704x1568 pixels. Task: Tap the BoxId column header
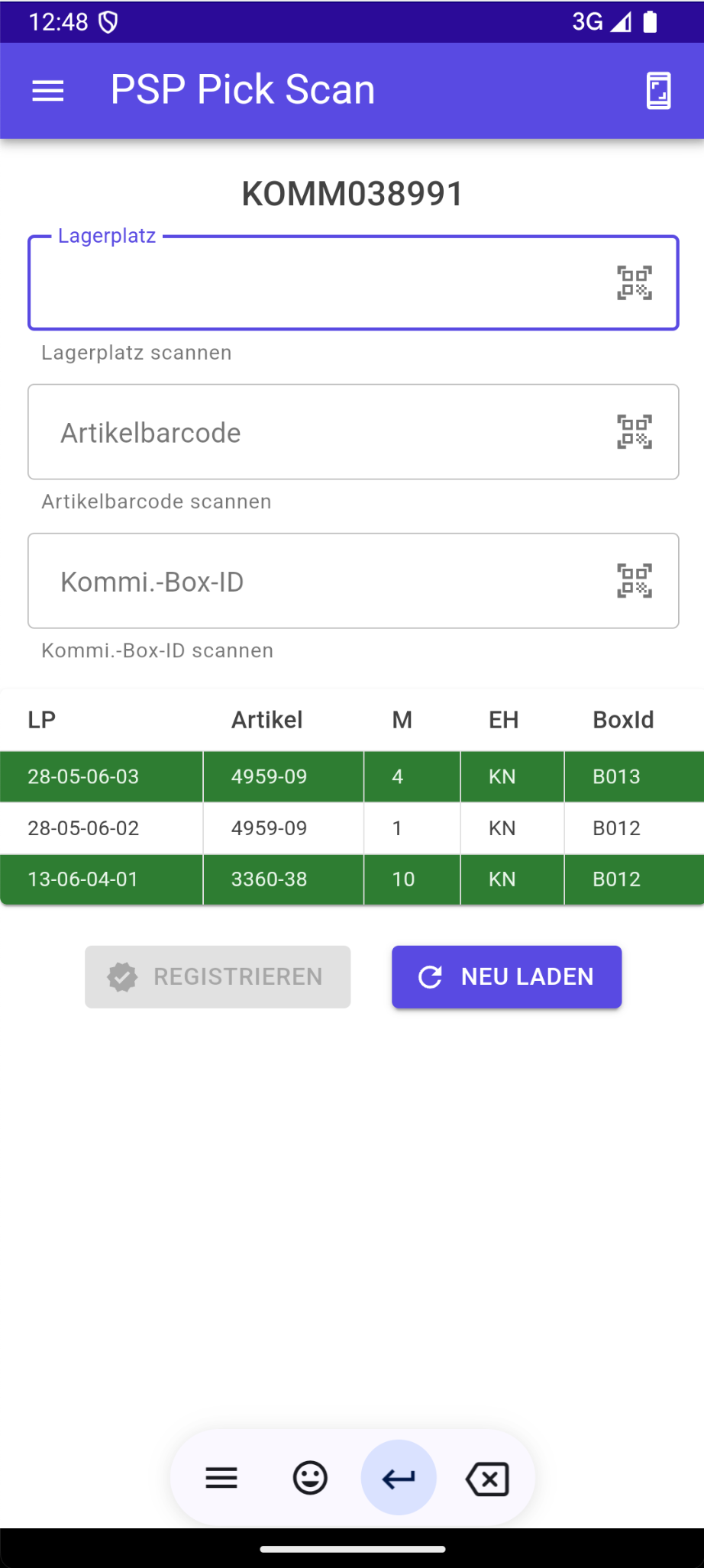click(623, 720)
